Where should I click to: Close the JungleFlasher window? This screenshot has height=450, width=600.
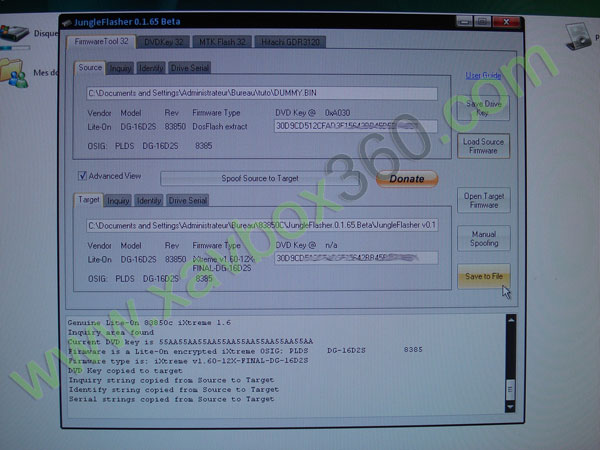[506, 22]
